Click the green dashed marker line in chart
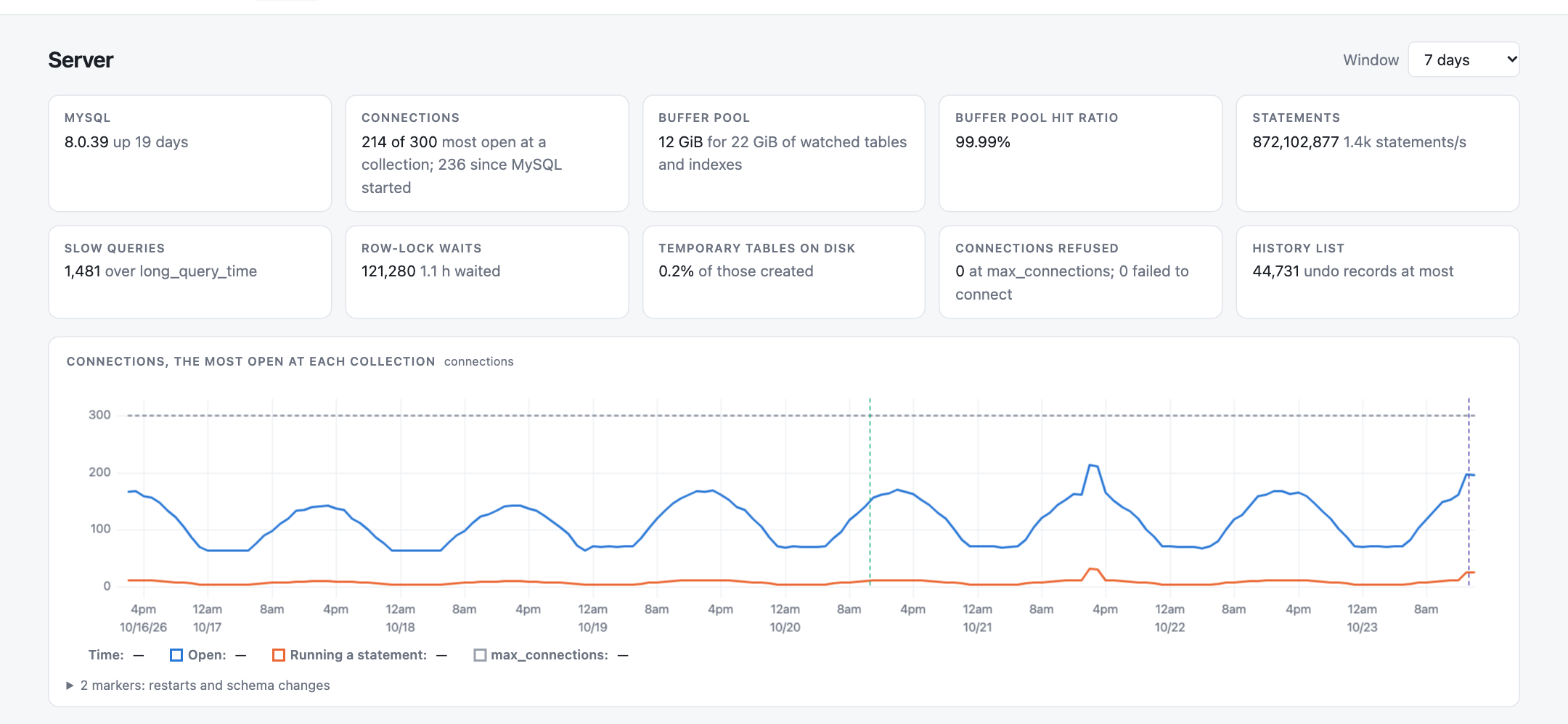This screenshot has height=724, width=1568. [x=870, y=493]
